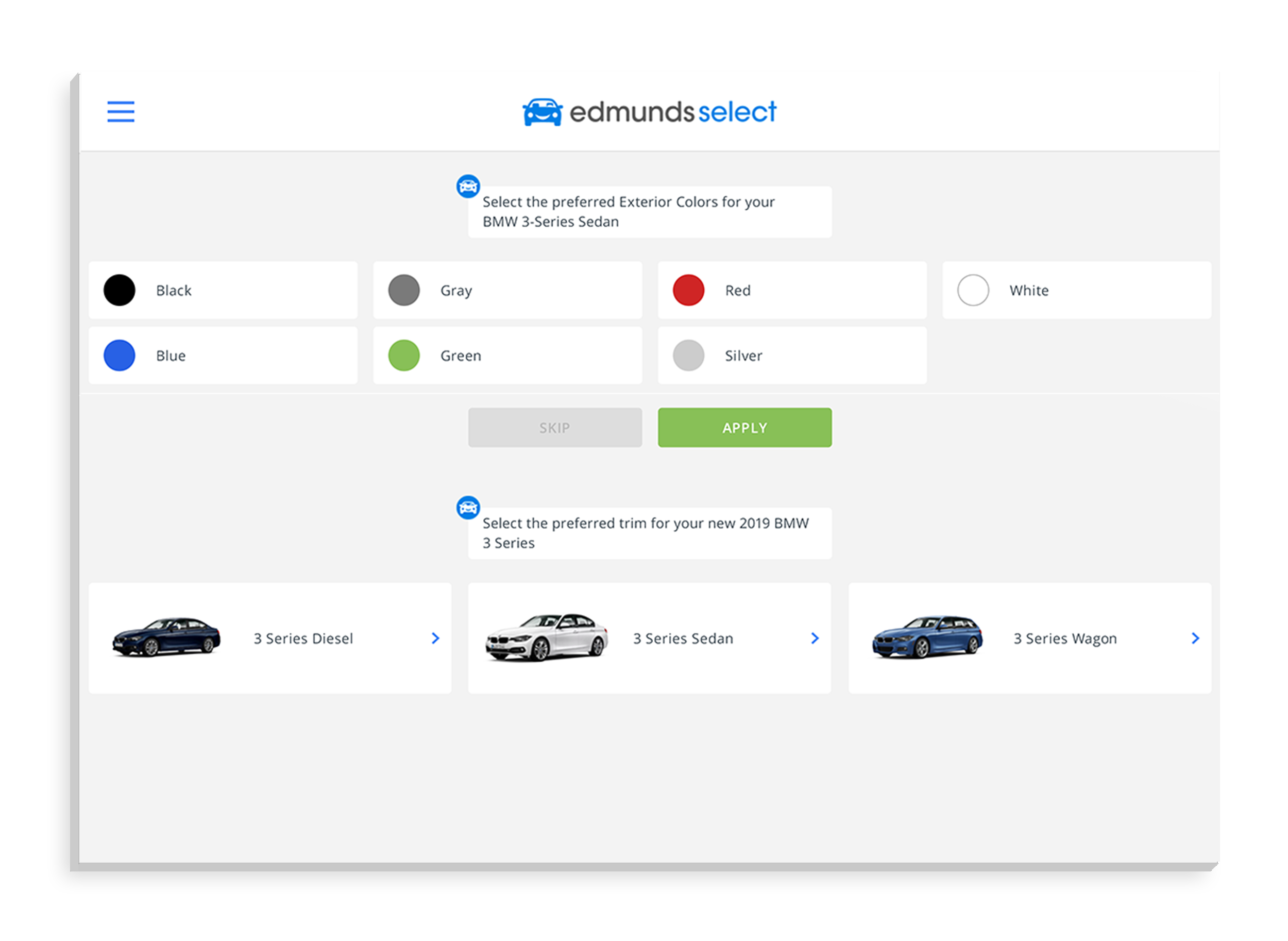This screenshot has height=941, width=1288.
Task: Select the White color swatch
Action: pos(973,291)
